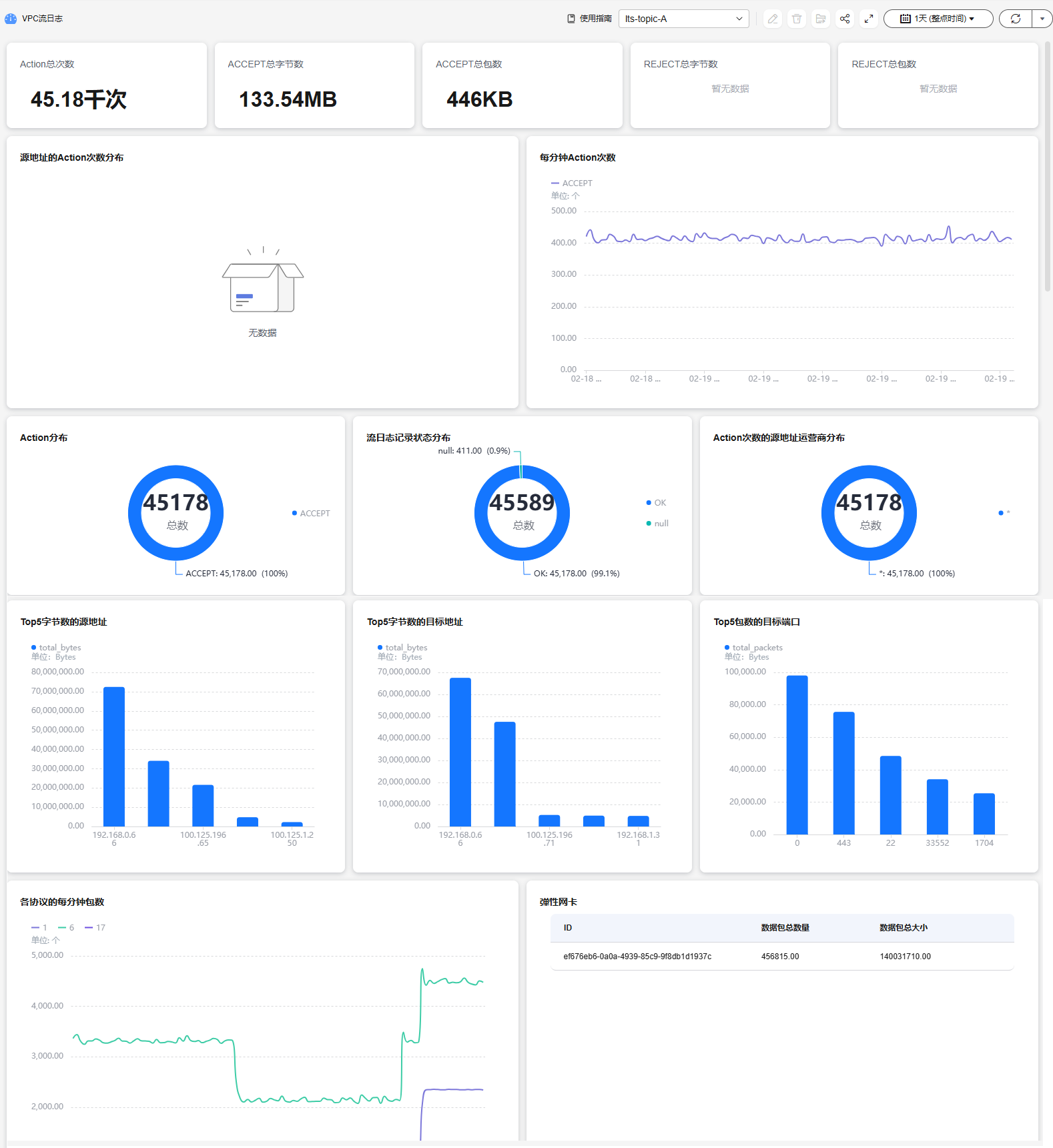
Task: Open the 1天 (整点时间) time range picker
Action: 938,19
